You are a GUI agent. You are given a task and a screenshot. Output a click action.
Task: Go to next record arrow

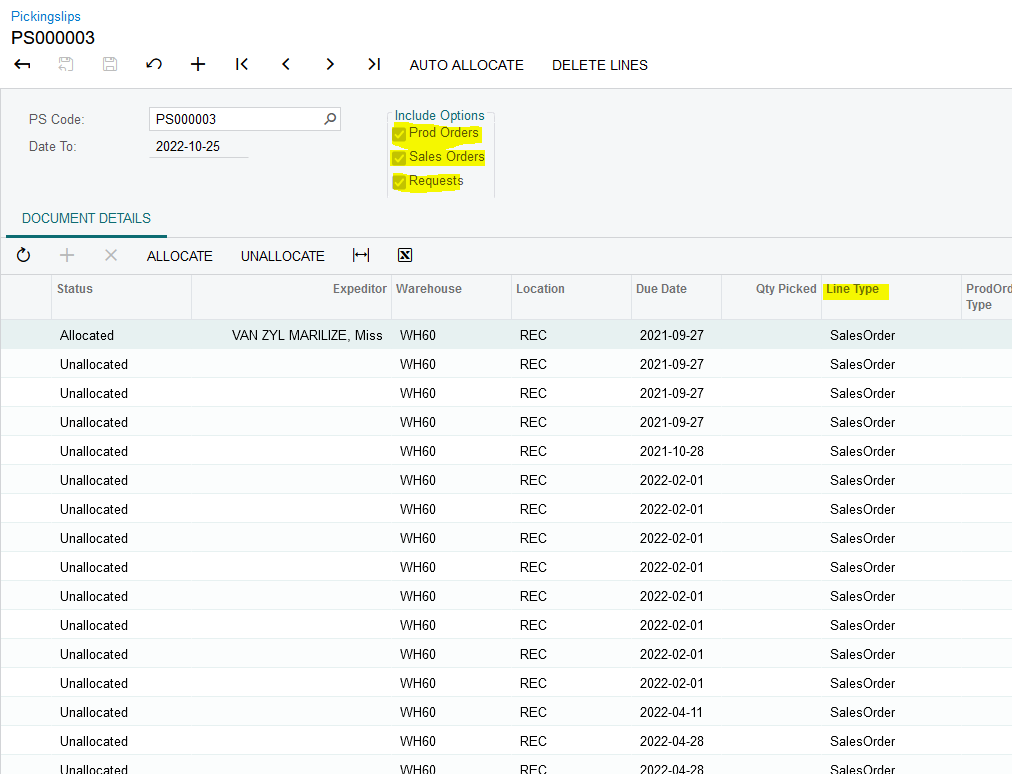[x=330, y=64]
